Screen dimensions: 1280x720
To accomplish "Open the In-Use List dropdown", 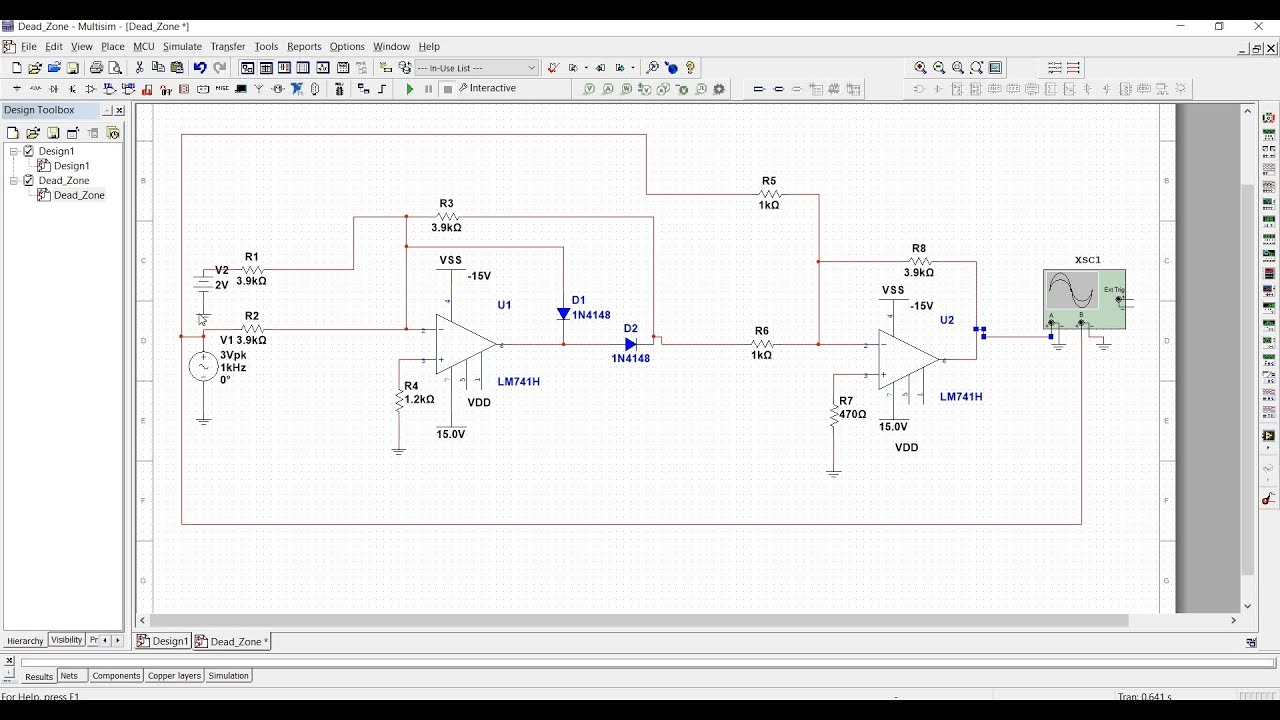I will point(477,68).
